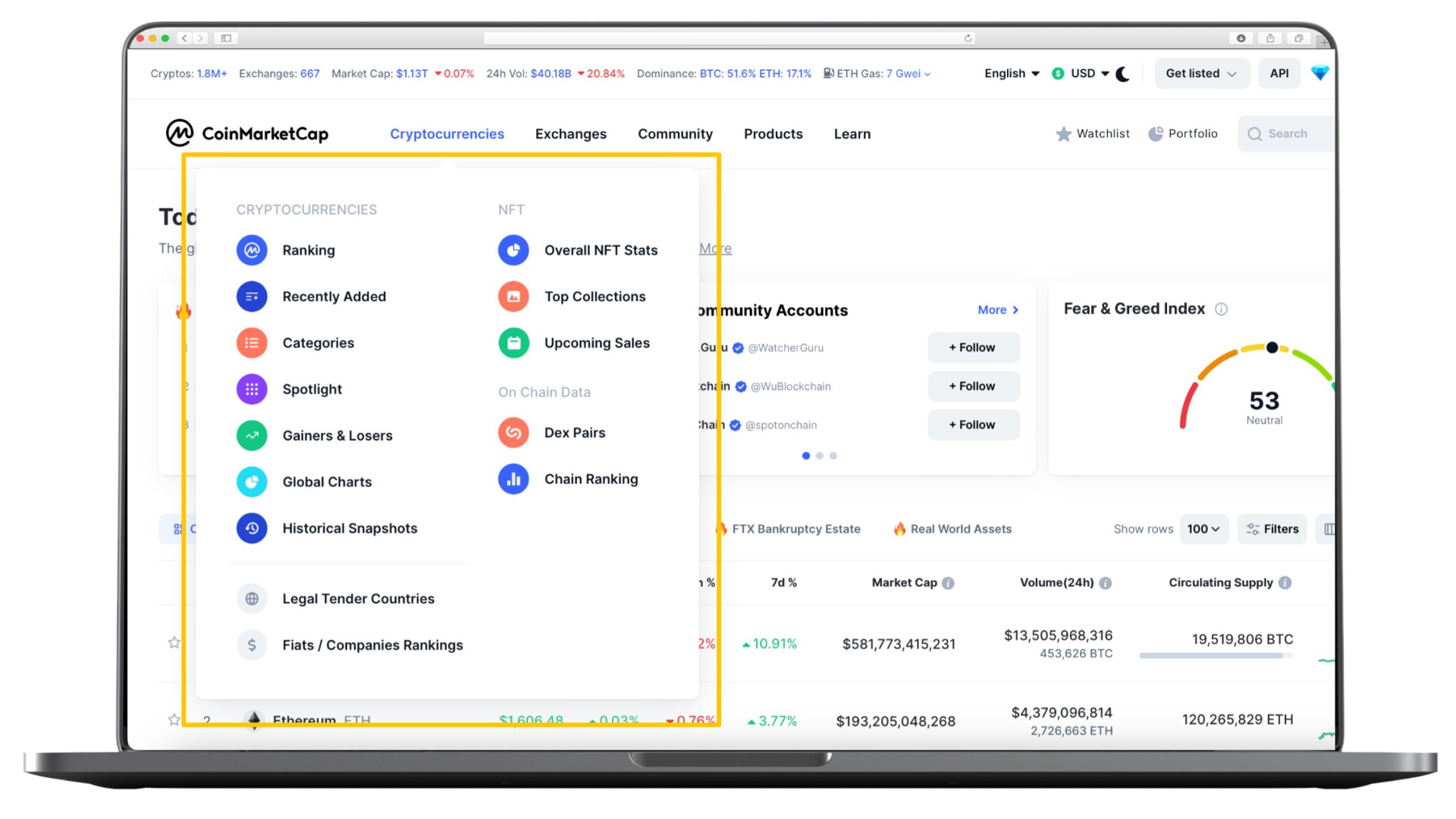Star the first coin row
This screenshot has width=1456, height=819.
pyautogui.click(x=174, y=642)
